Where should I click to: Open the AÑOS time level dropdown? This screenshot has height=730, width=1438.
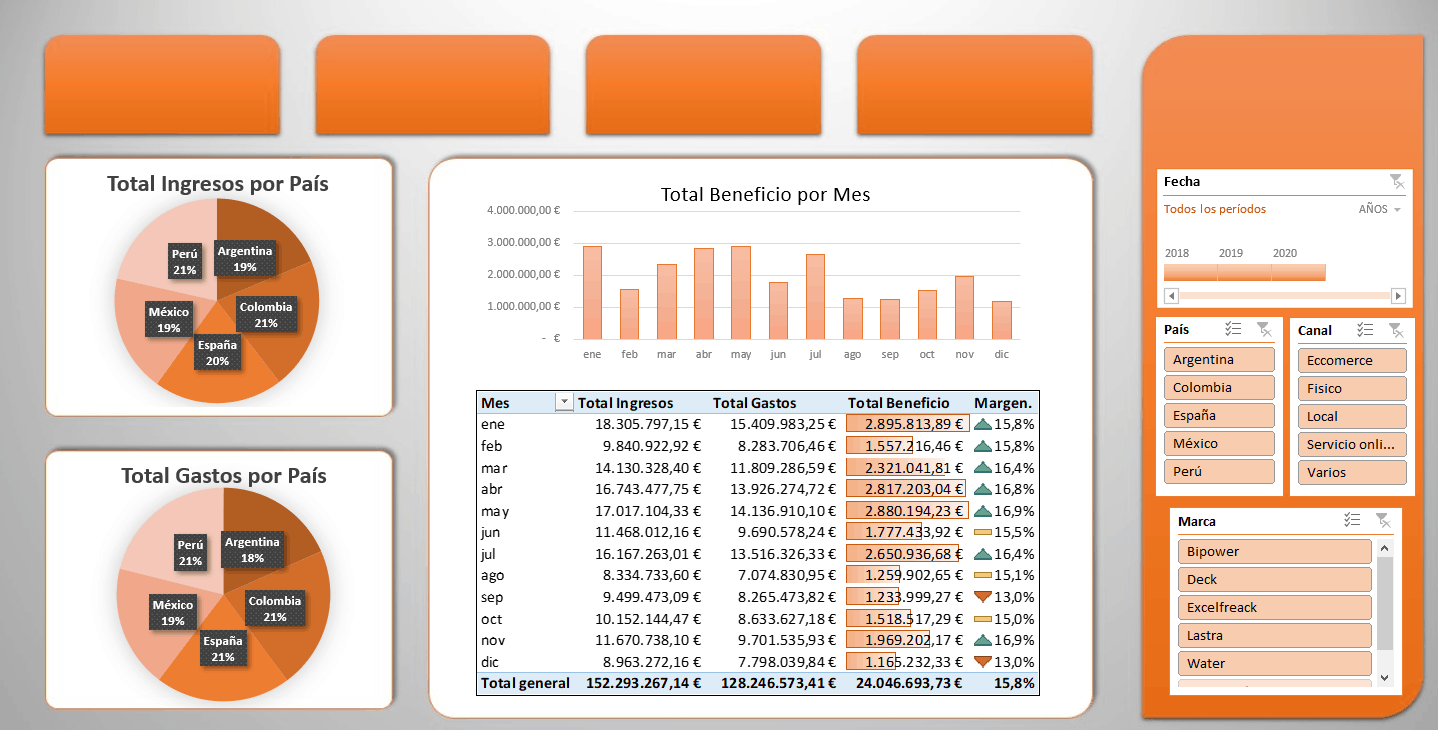pos(1380,209)
